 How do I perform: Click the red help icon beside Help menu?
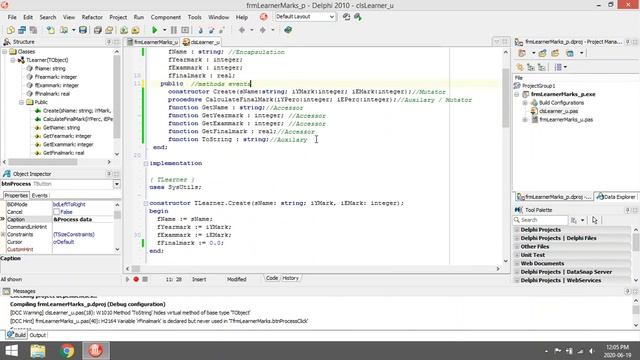coord(264,17)
